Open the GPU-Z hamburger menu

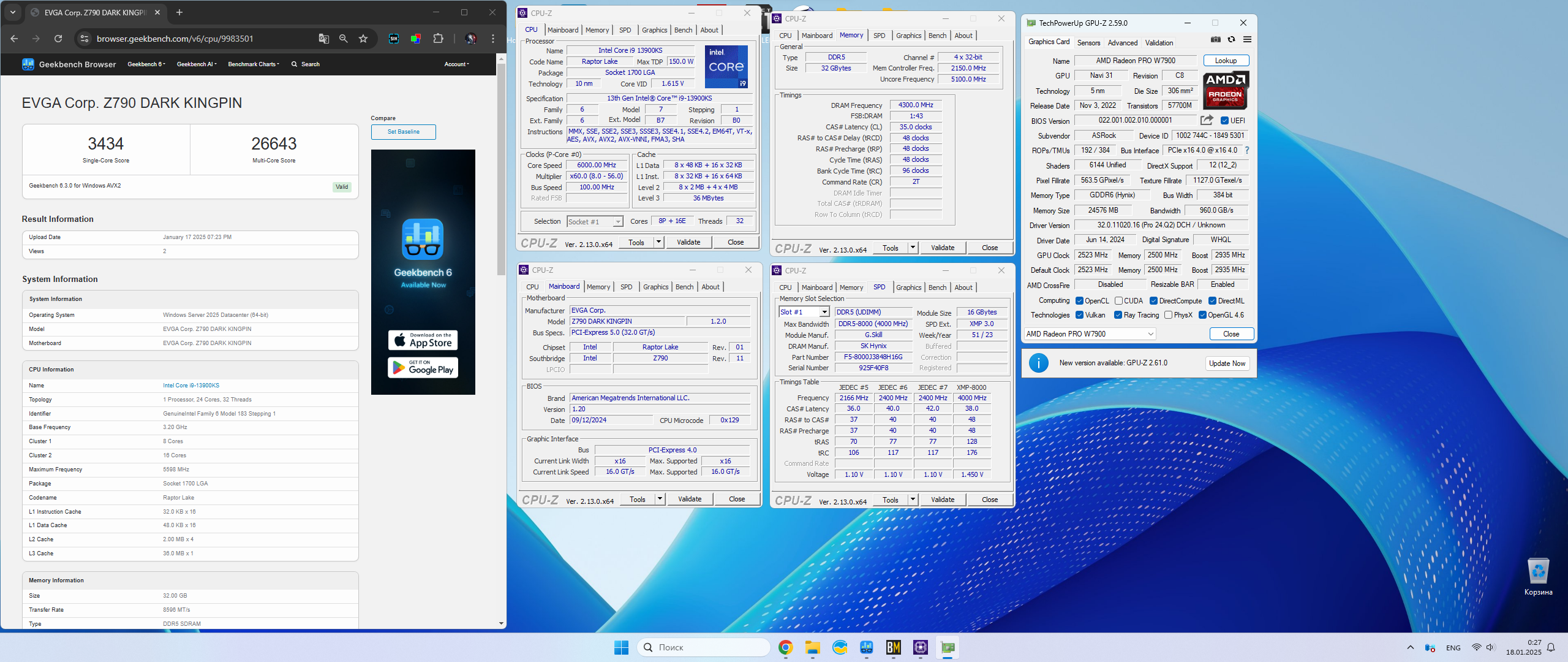click(x=1247, y=39)
